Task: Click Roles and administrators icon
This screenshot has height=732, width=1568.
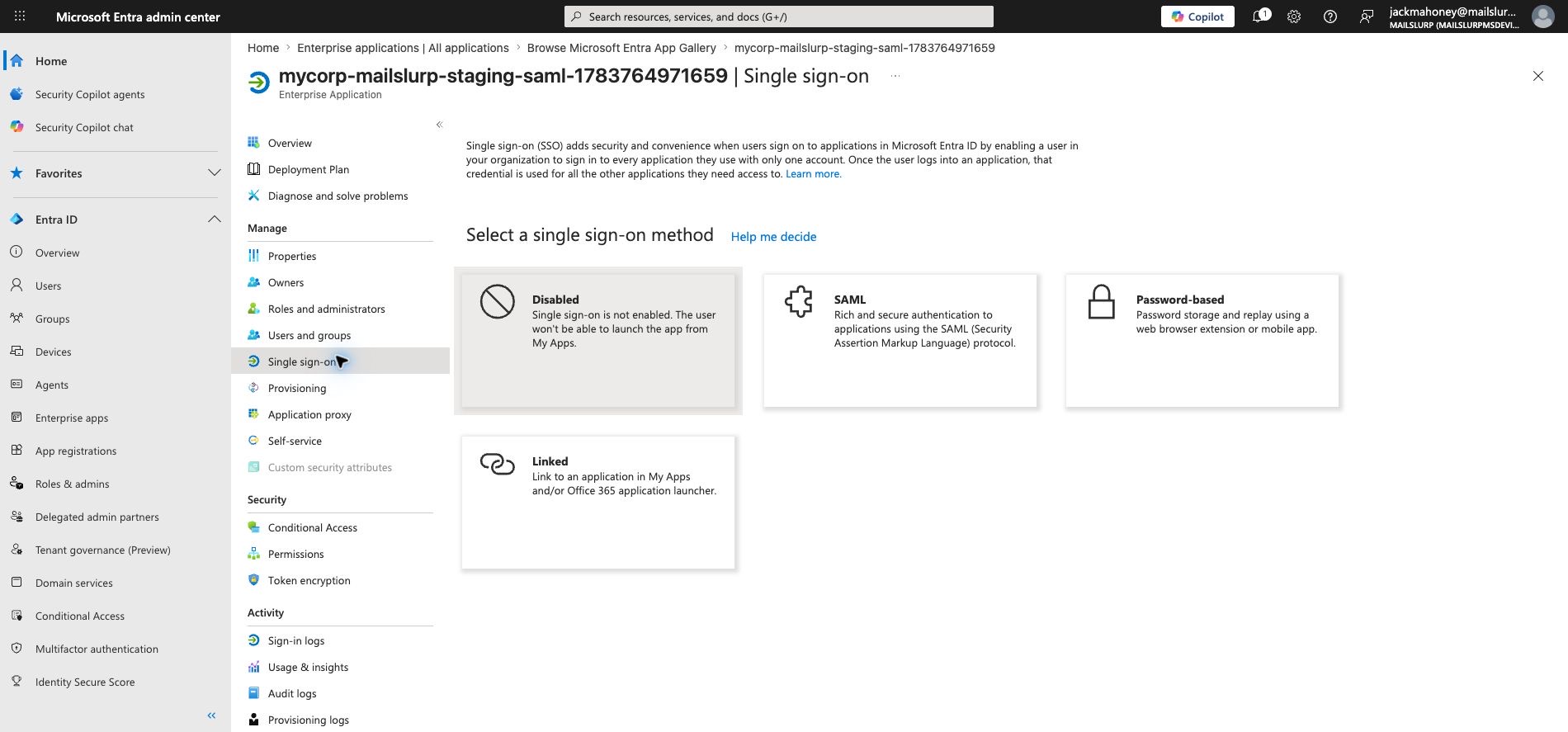Action: click(x=254, y=309)
